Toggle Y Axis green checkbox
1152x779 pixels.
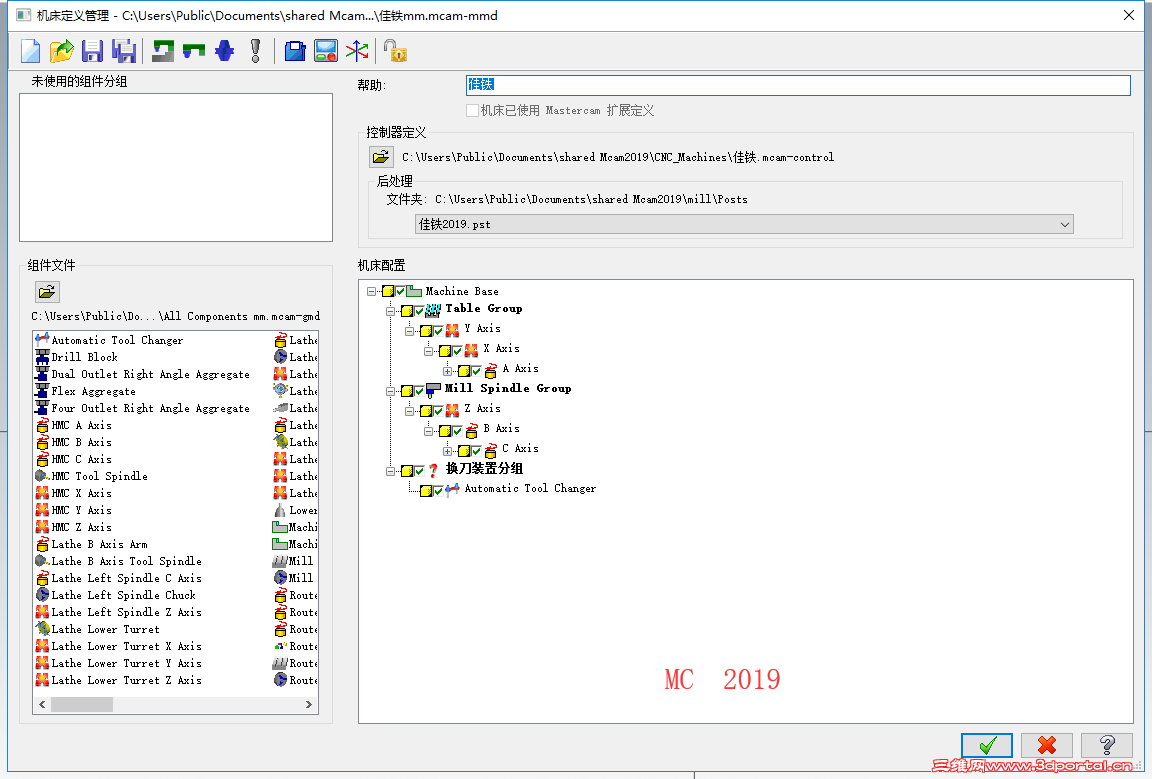(439, 331)
